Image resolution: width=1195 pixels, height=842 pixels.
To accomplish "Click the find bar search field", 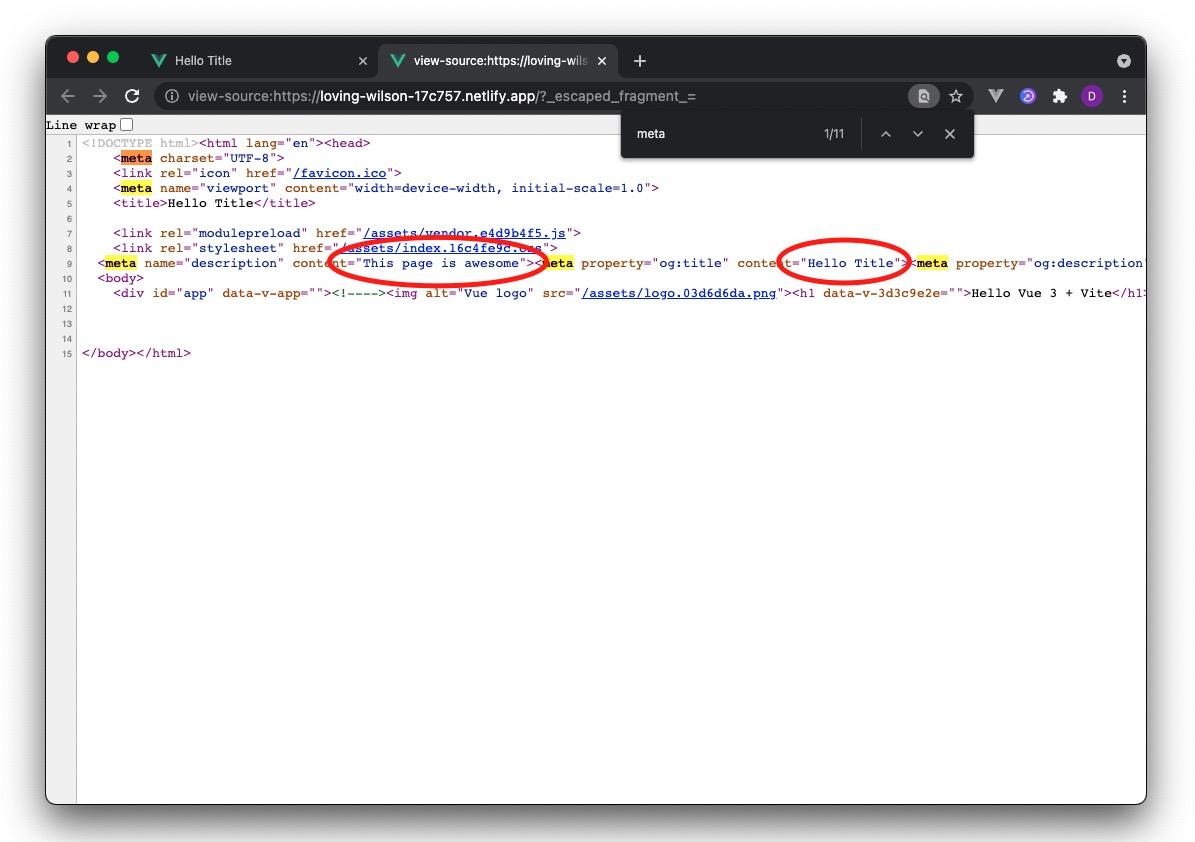I will point(720,134).
